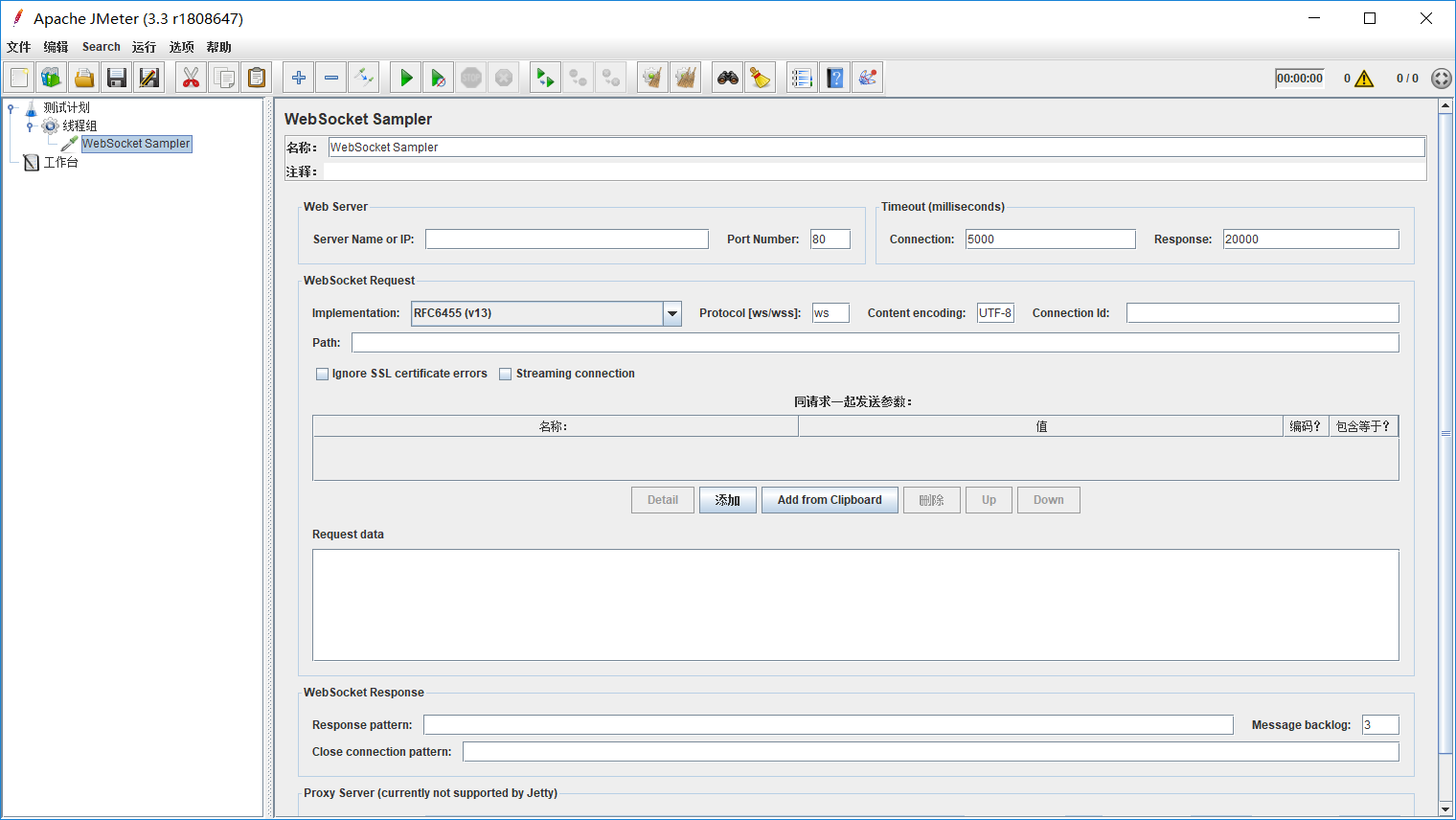Click the Response timeout field
1456x820 pixels.
tap(1310, 239)
